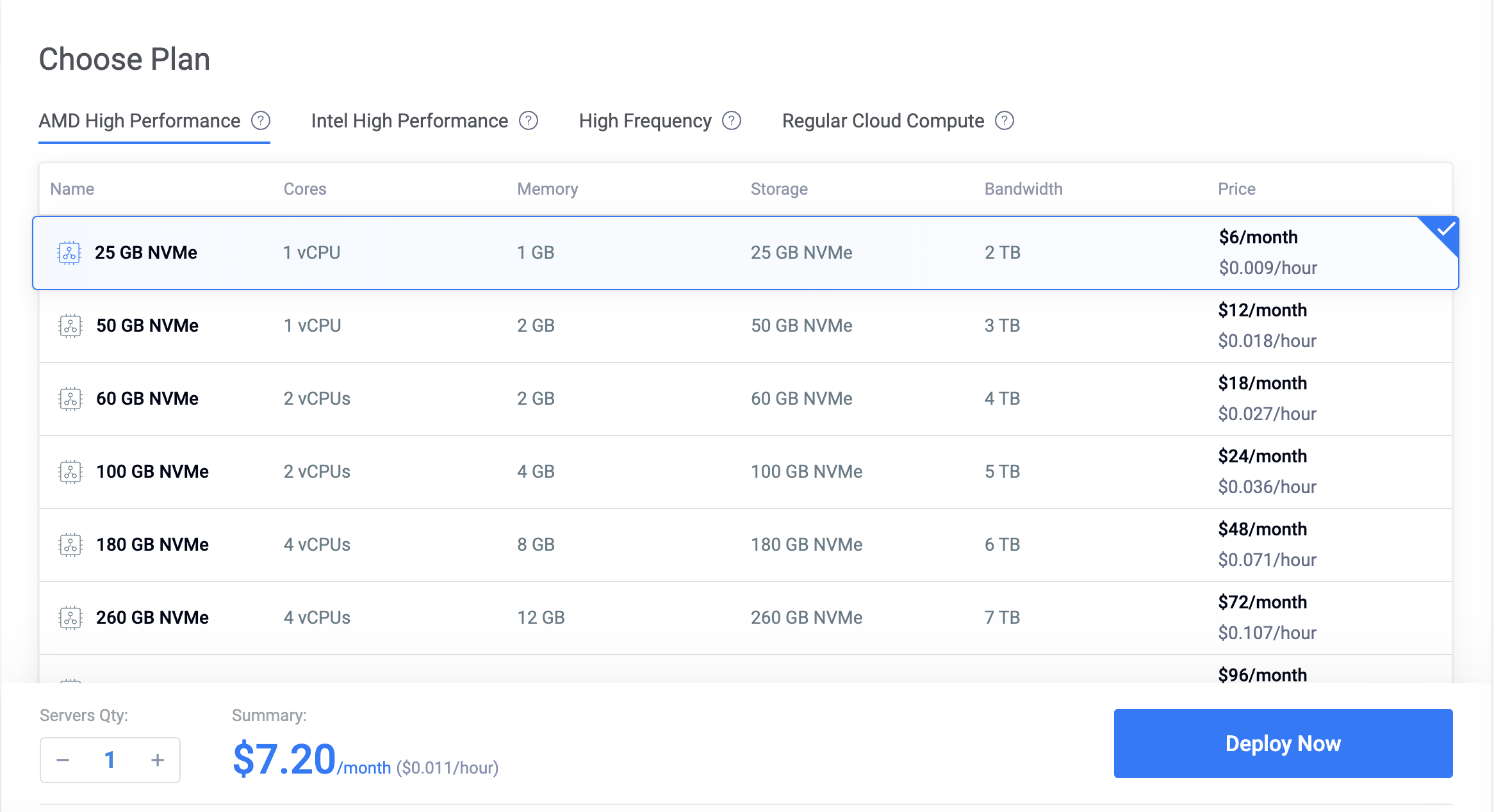
Task: Click help icon next to AMD High Performance
Action: 261,120
